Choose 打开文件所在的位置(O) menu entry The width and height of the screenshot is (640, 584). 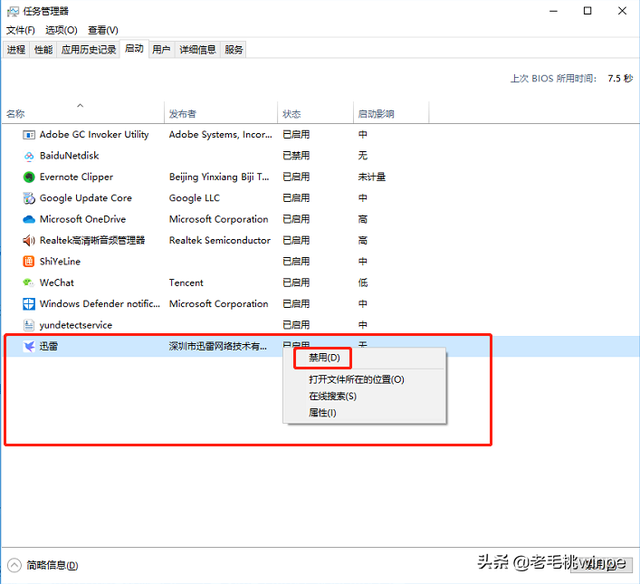tap(356, 380)
